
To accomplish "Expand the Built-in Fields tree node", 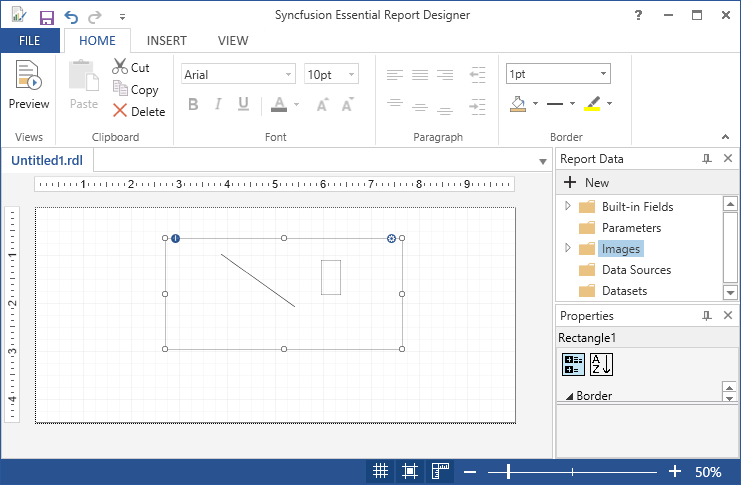I will (568, 206).
